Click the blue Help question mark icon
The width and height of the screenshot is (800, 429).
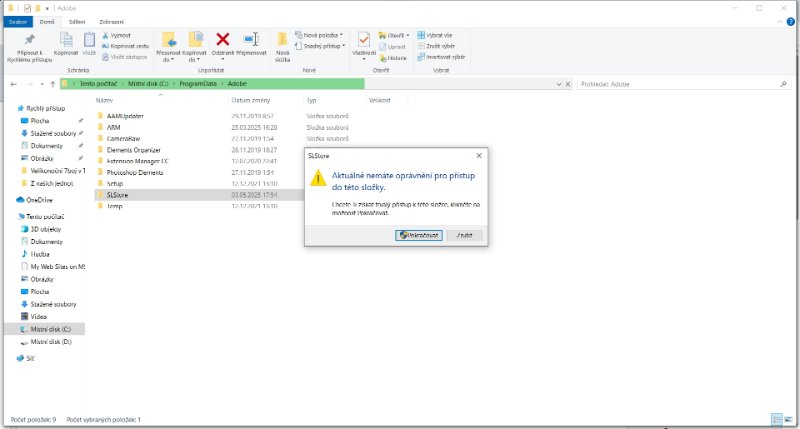click(x=791, y=21)
